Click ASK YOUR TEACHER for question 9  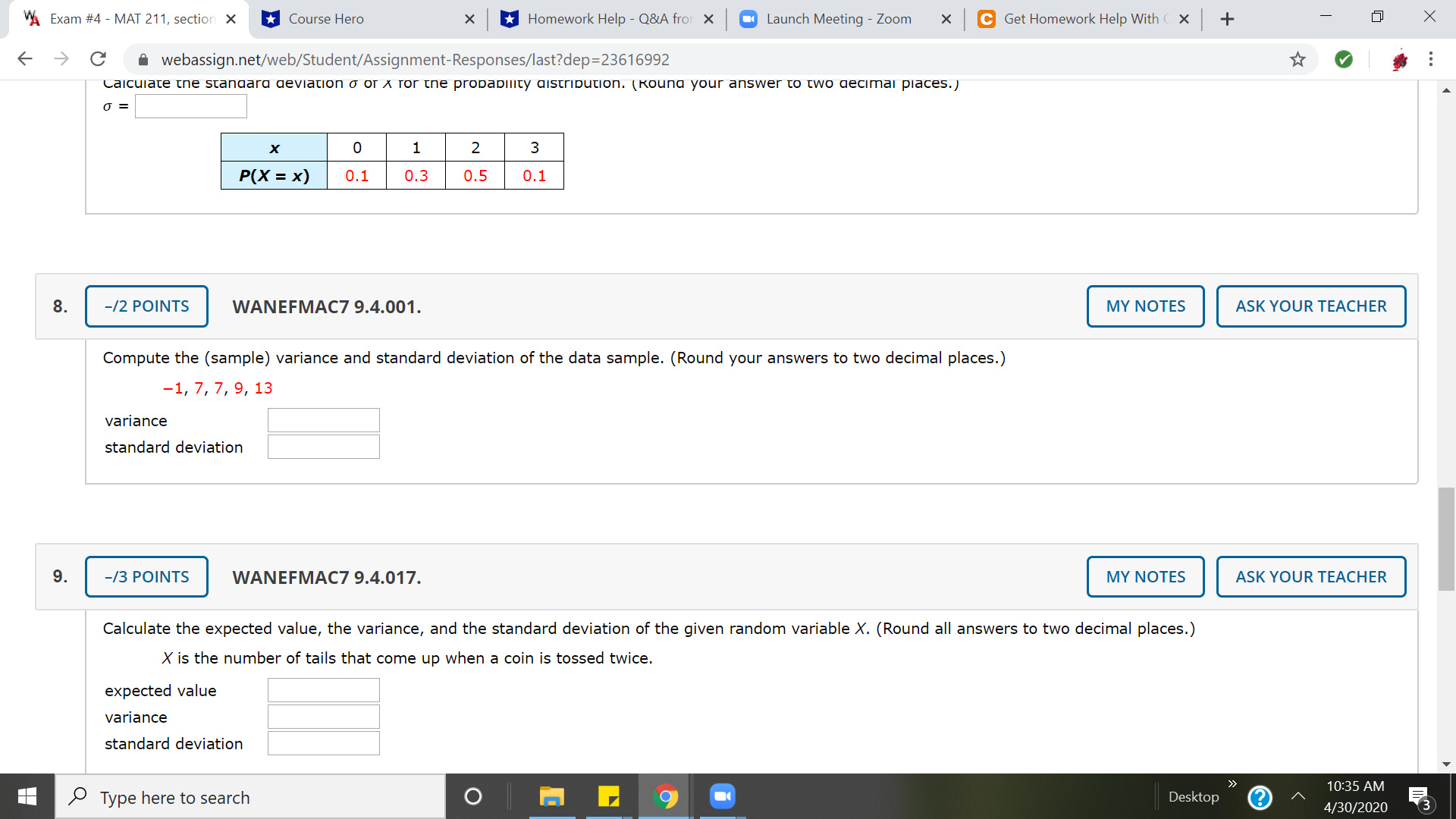1310,576
